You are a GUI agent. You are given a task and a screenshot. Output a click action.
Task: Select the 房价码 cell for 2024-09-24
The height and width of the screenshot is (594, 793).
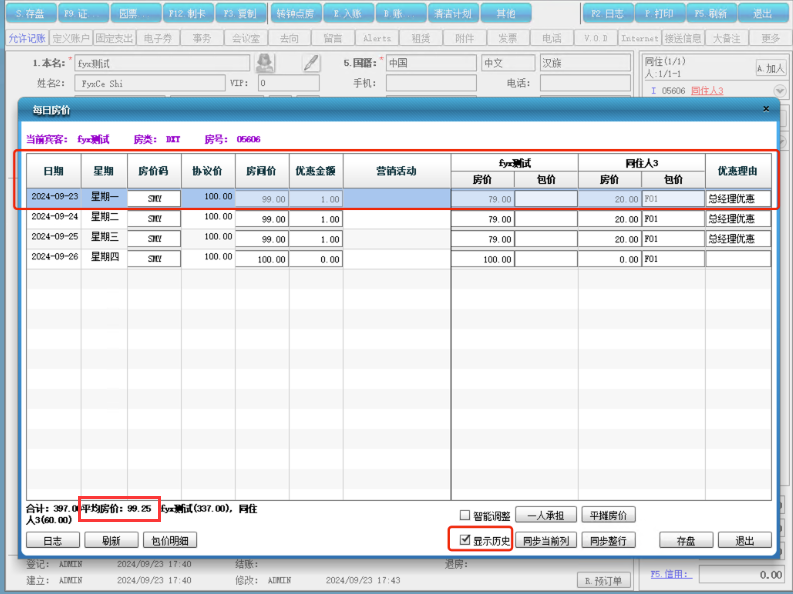pyautogui.click(x=154, y=218)
